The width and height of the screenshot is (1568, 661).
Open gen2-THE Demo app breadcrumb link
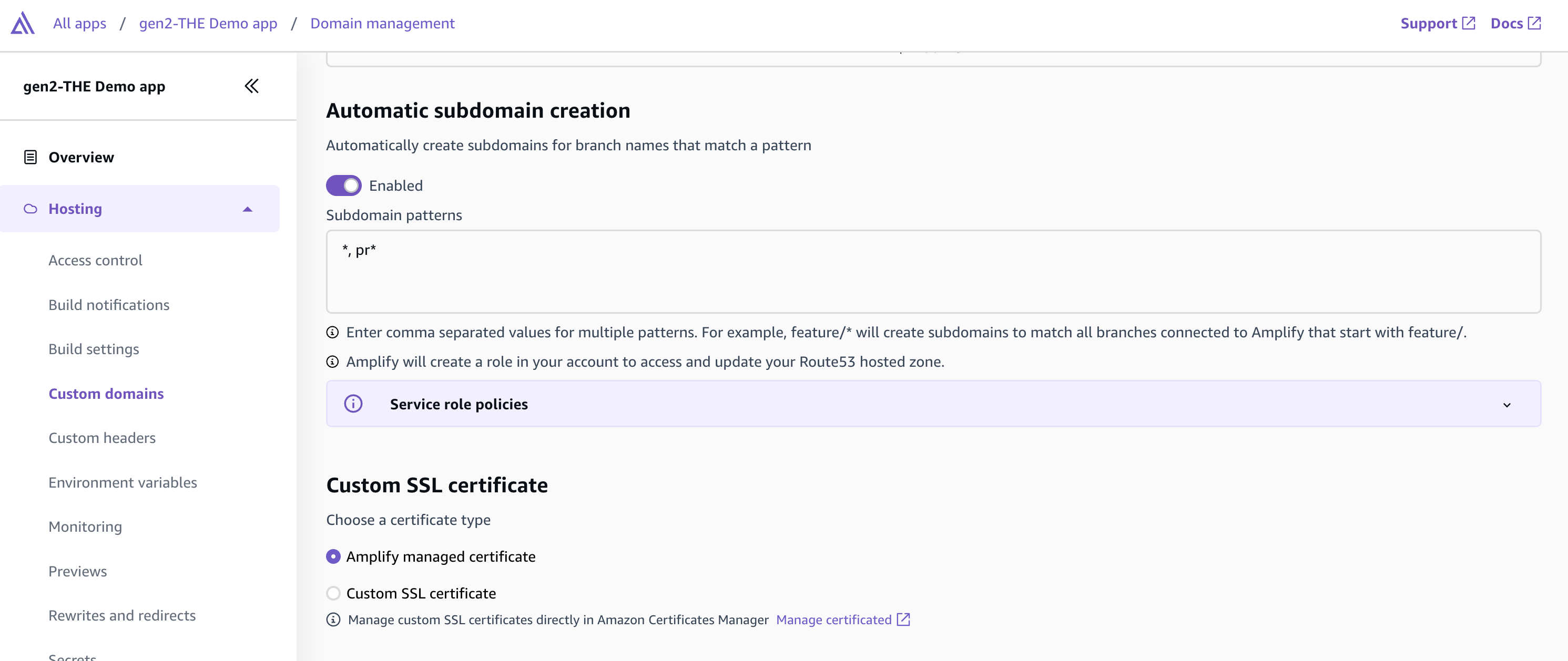tap(208, 23)
